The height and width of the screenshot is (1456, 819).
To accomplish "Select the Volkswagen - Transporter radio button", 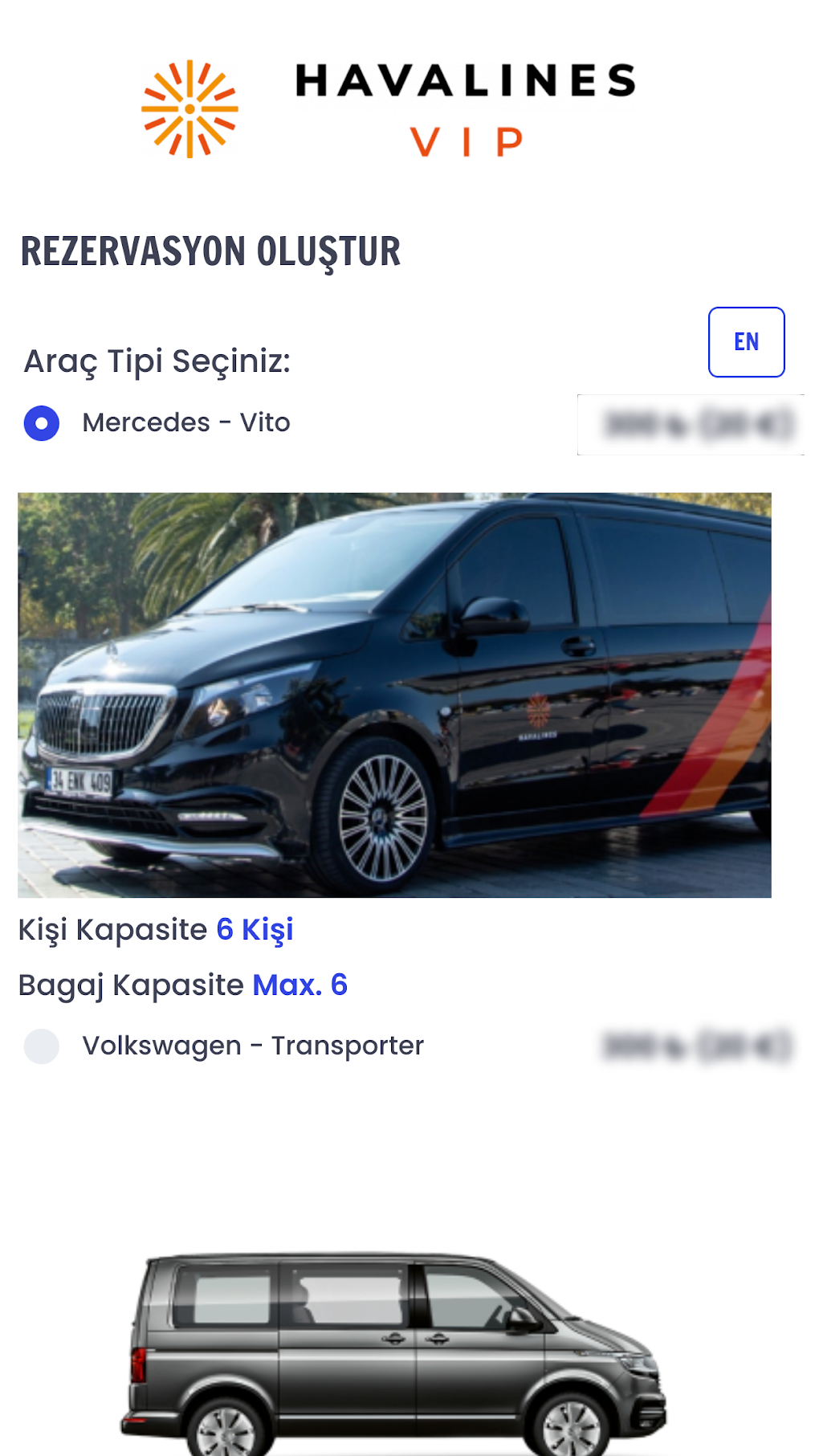I will [42, 1046].
